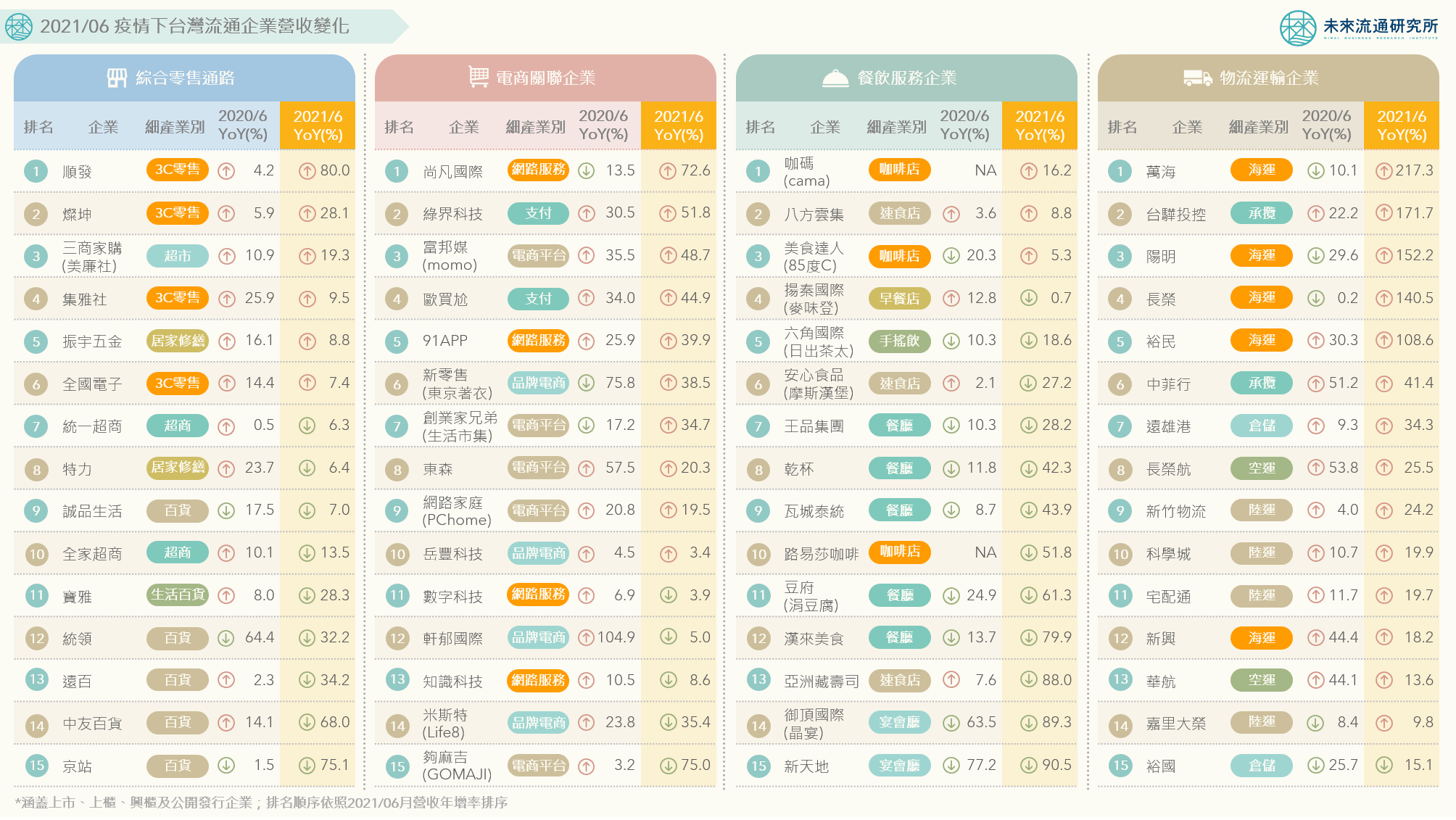The height and width of the screenshot is (820, 1456).
Task: Click the 承攬 tag in the 台驊投控 row
Action: click(1262, 213)
